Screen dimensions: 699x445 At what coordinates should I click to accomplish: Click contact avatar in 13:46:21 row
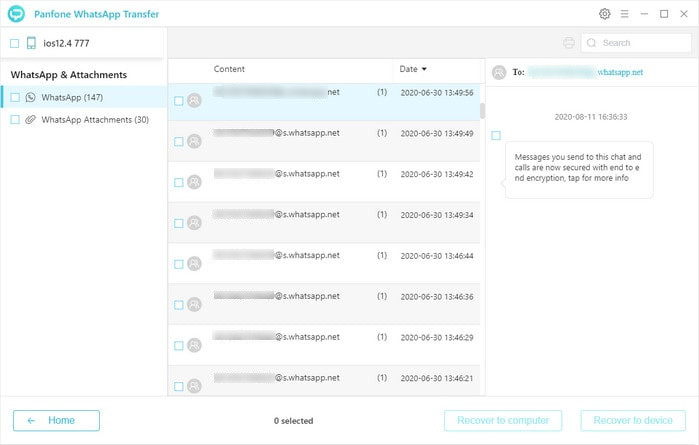point(194,386)
